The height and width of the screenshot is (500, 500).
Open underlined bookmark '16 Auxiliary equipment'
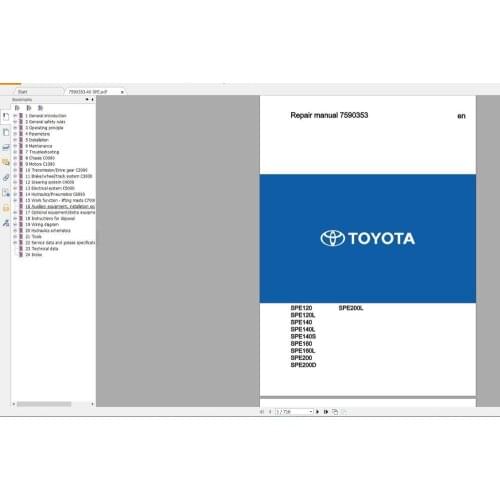[60, 207]
